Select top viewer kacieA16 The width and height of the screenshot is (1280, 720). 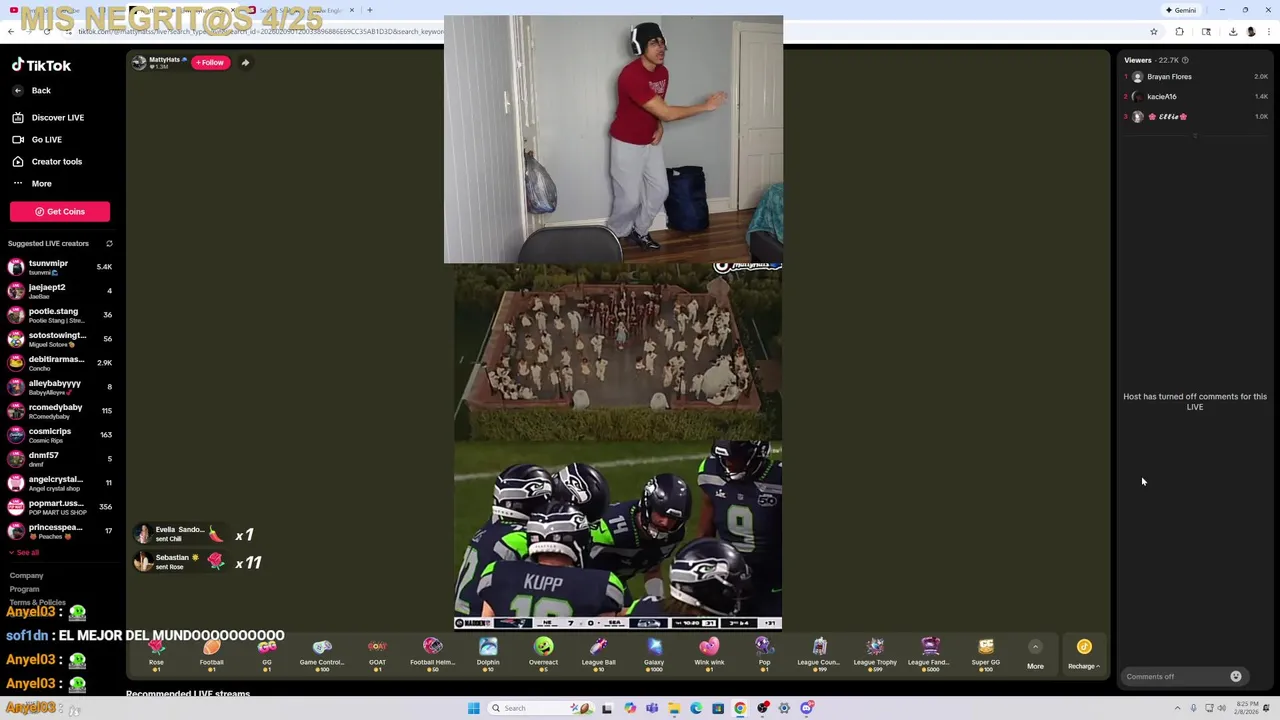click(1196, 97)
